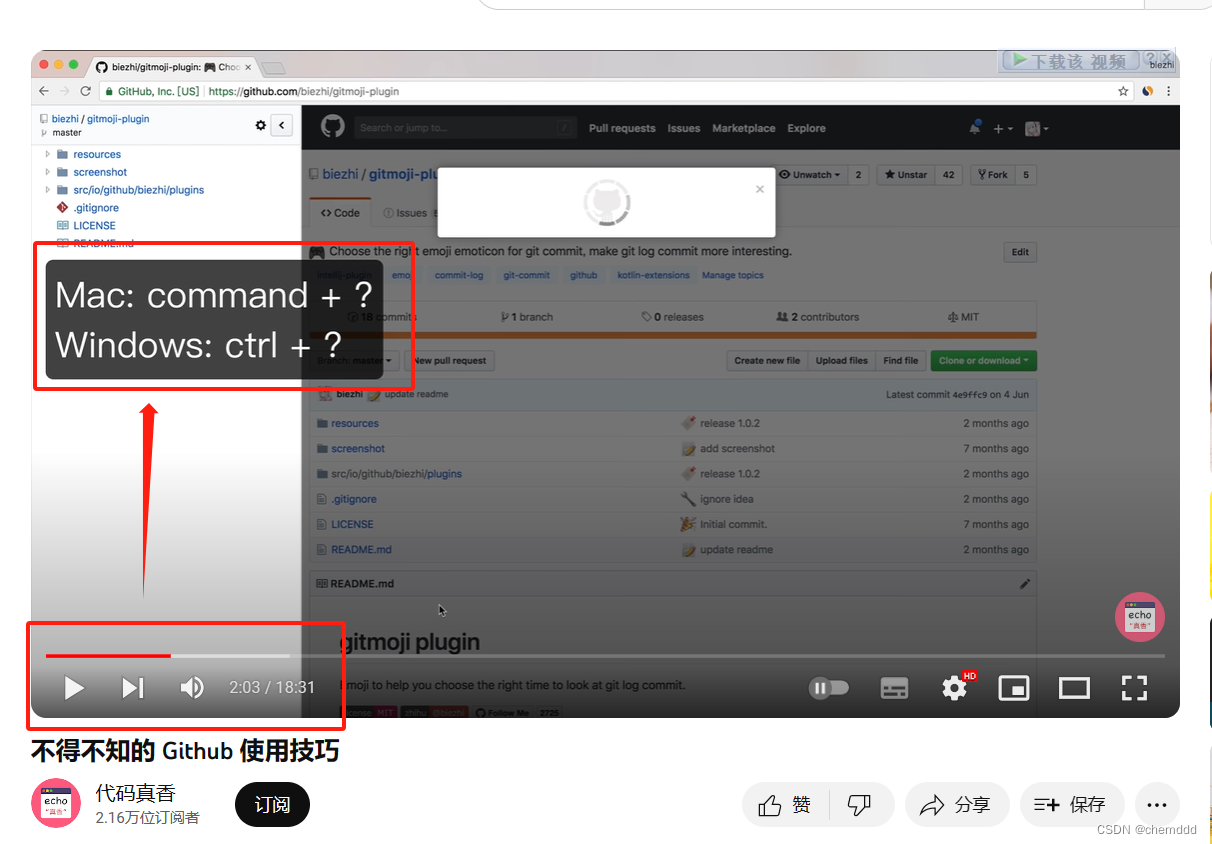This screenshot has width=1212, height=844.
Task: Open MIT license link
Action: pos(963,317)
